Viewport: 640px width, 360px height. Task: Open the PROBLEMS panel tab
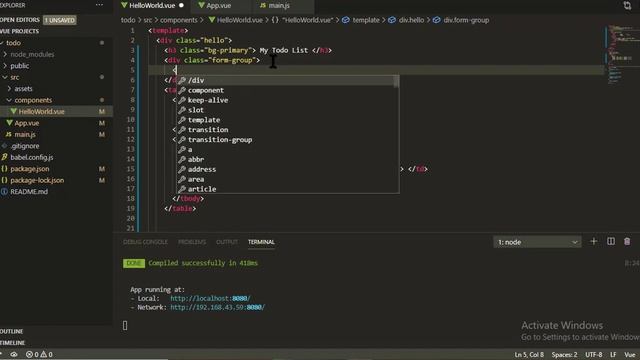[192, 242]
